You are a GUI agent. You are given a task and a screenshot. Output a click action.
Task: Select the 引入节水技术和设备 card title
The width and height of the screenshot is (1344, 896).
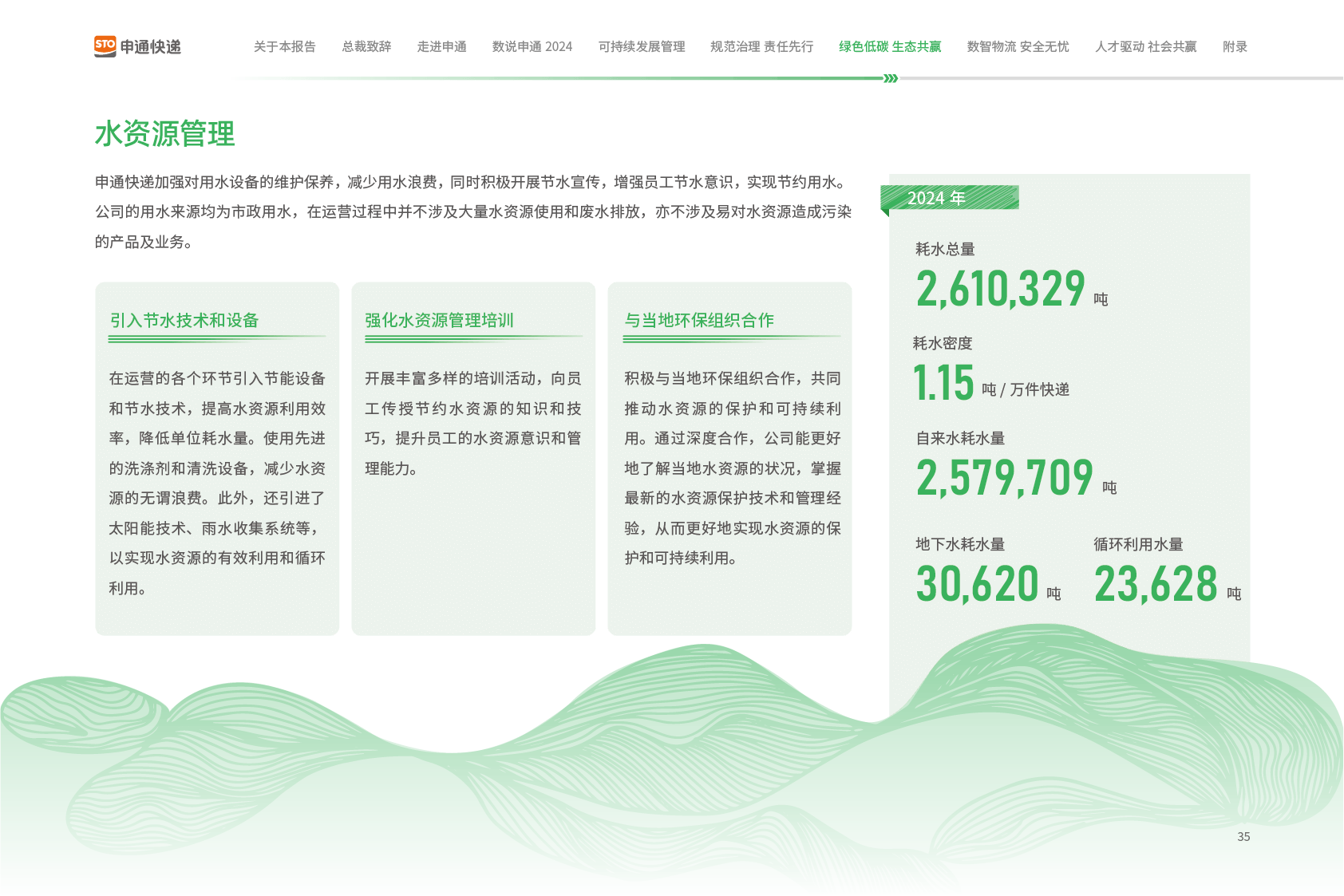184,320
